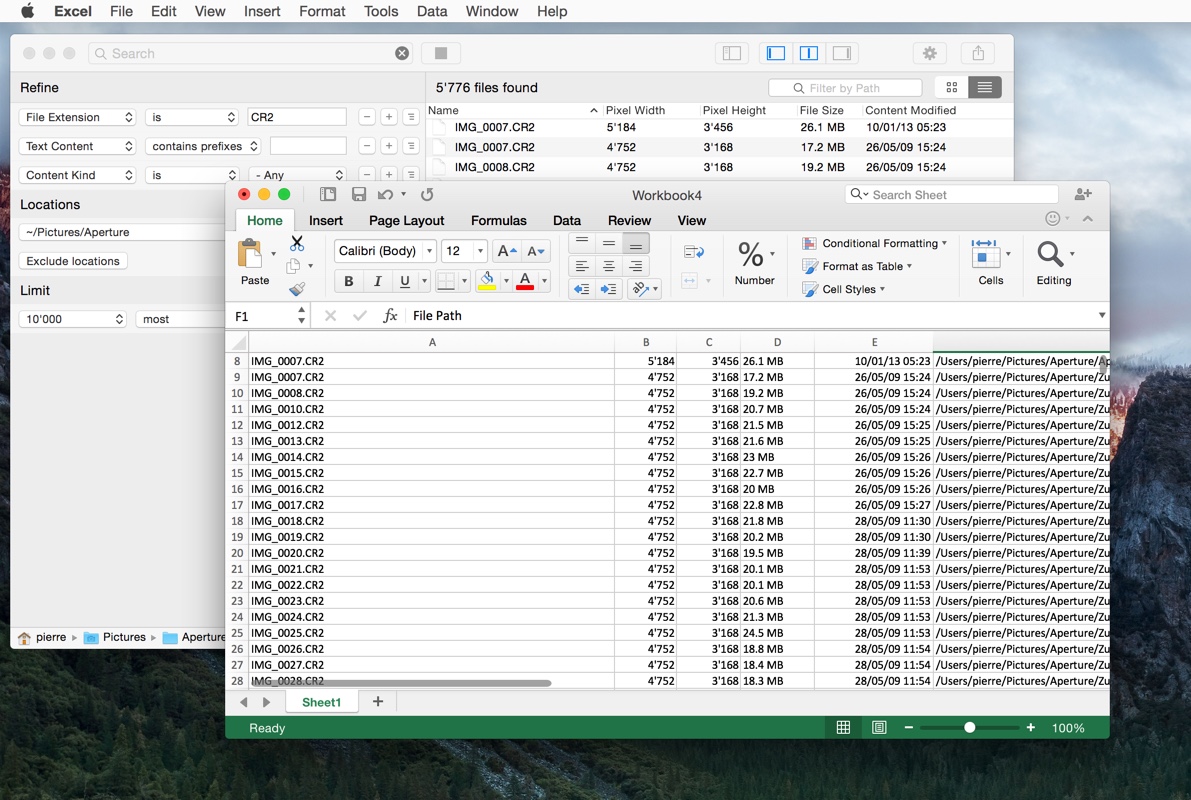The width and height of the screenshot is (1191, 800).
Task: Toggle underline formatting
Action: pyautogui.click(x=405, y=281)
